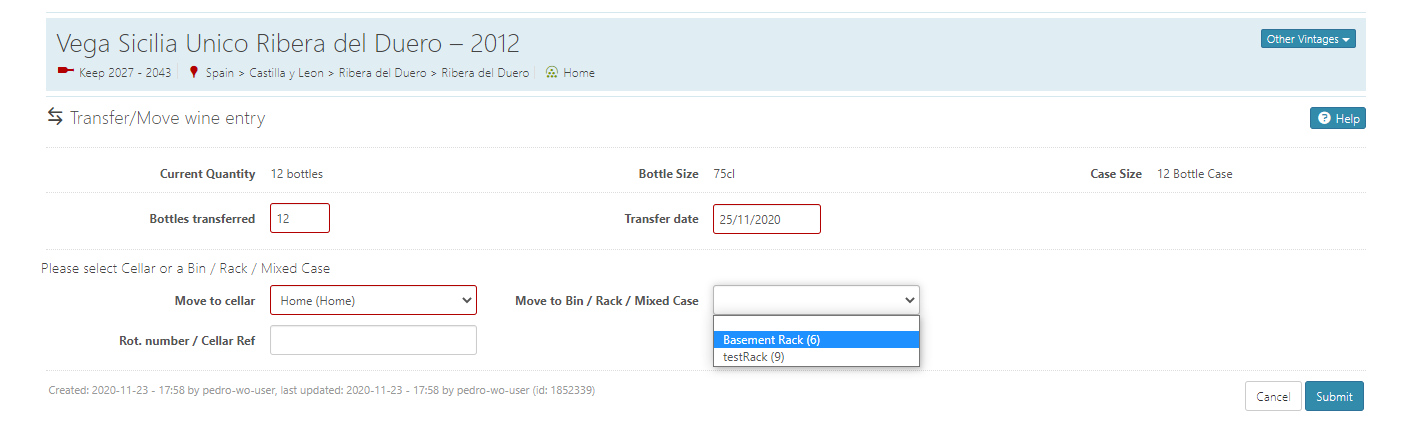Viewport: 1418px width, 422px height.
Task: Open the Spain breadcrumb link
Action: pos(219,73)
